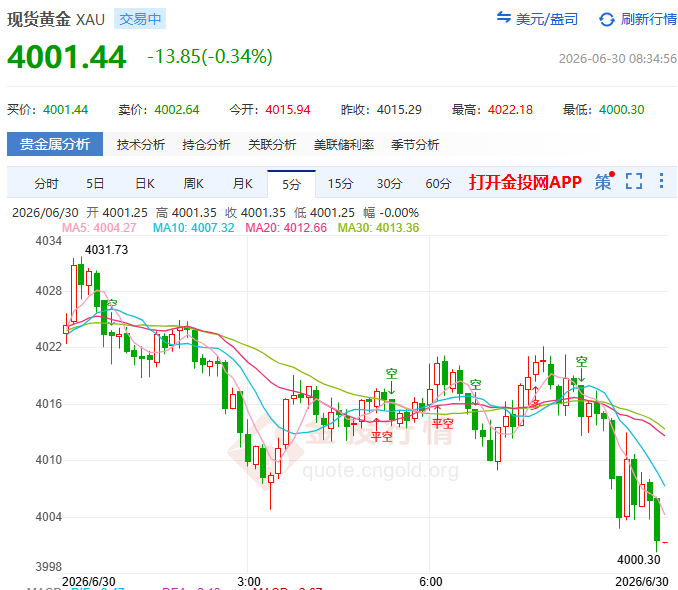The height and width of the screenshot is (590, 678).
Task: Select the 周K chart period
Action: point(193,184)
